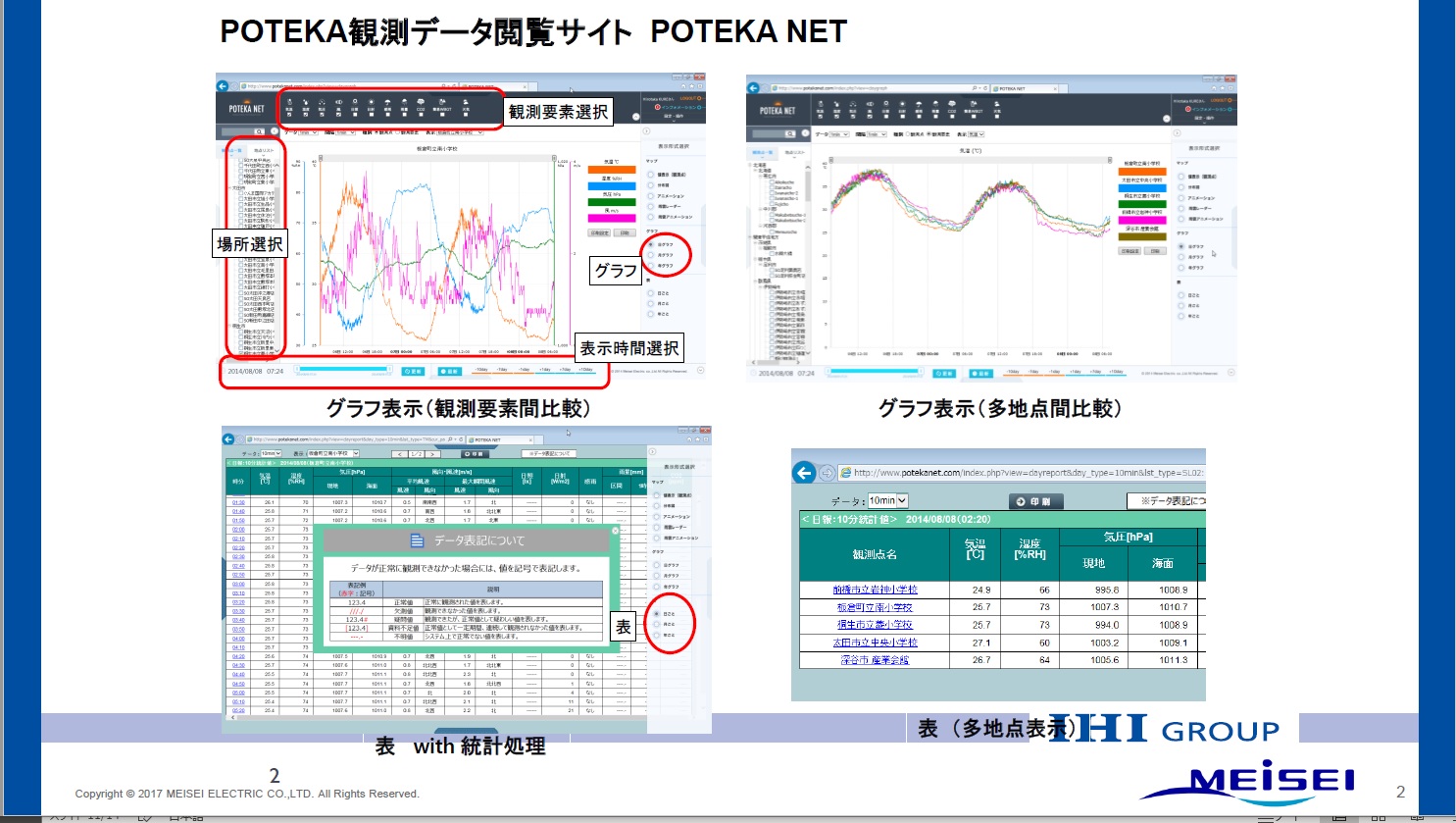Viewport: 1456px width, 823px height.
Task: Open データ dropdown in statistics table screenshot
Action: [x=272, y=453]
